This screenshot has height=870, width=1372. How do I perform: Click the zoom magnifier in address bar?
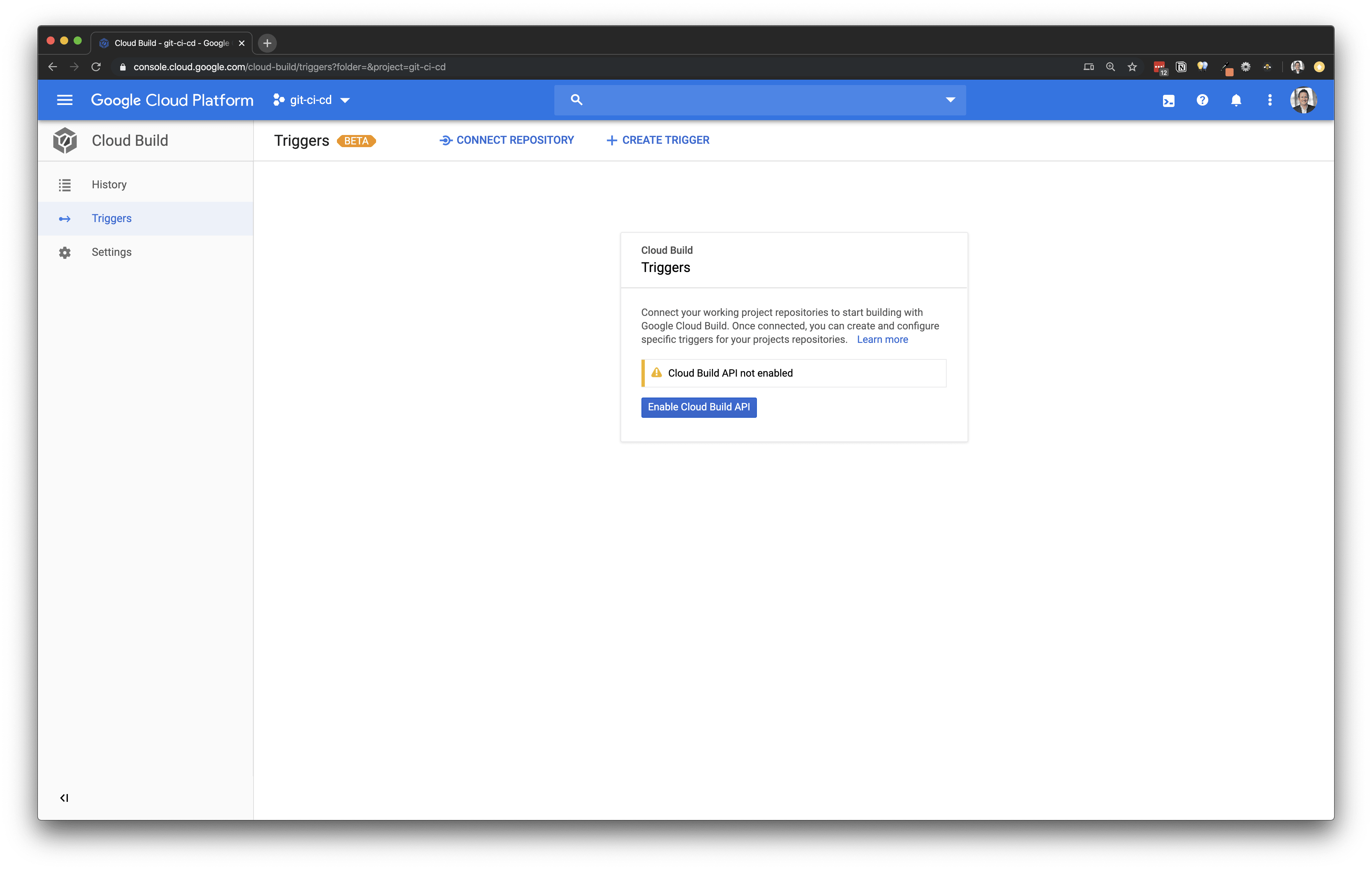[x=1110, y=67]
